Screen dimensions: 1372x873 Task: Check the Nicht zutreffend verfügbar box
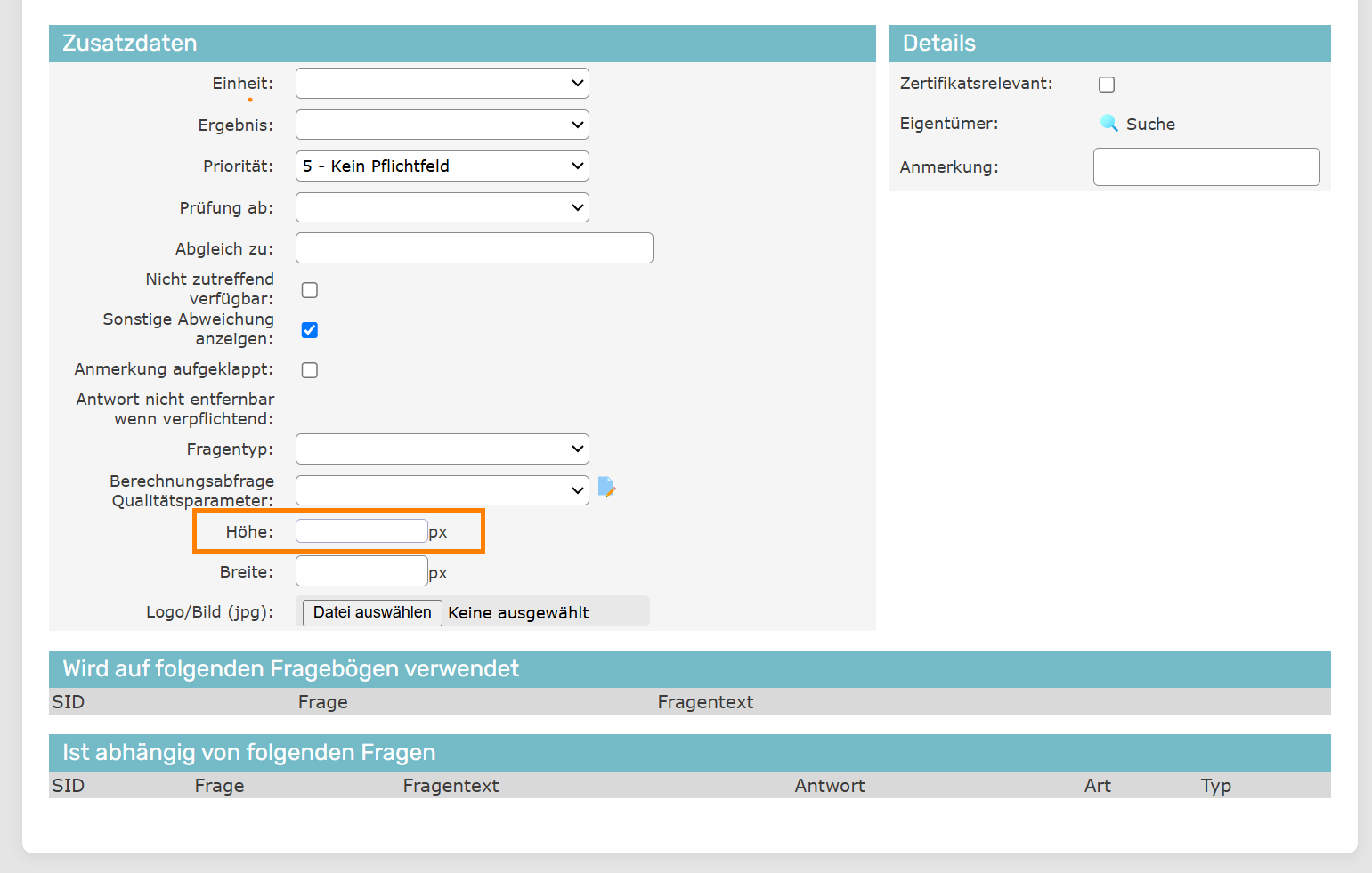pos(310,290)
